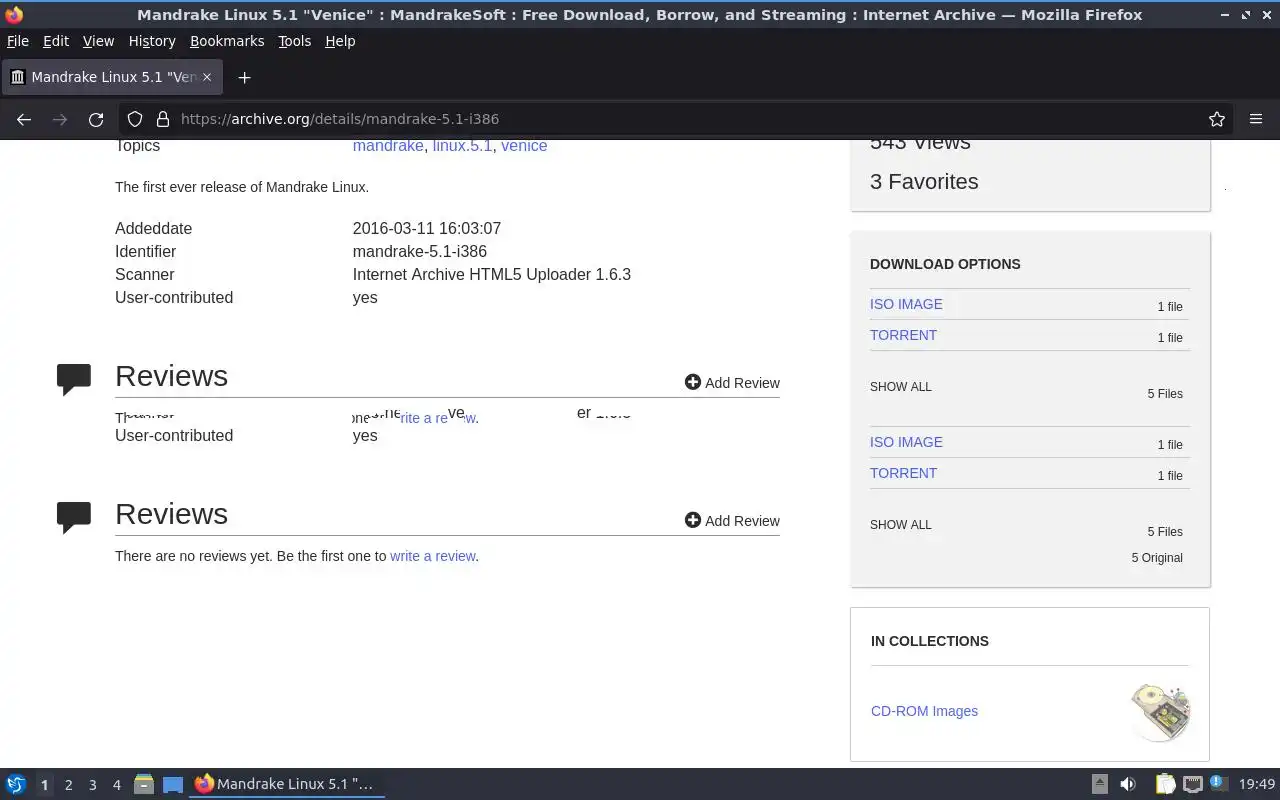Image resolution: width=1280 pixels, height=800 pixels.
Task: Click the identifier value 'mandrake-5.1-i386'
Action: 420,252
